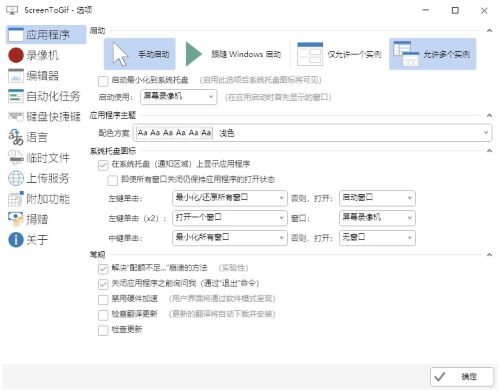The image size is (500, 391).
Task: Close the ScreenToGif options window
Action: [484, 10]
